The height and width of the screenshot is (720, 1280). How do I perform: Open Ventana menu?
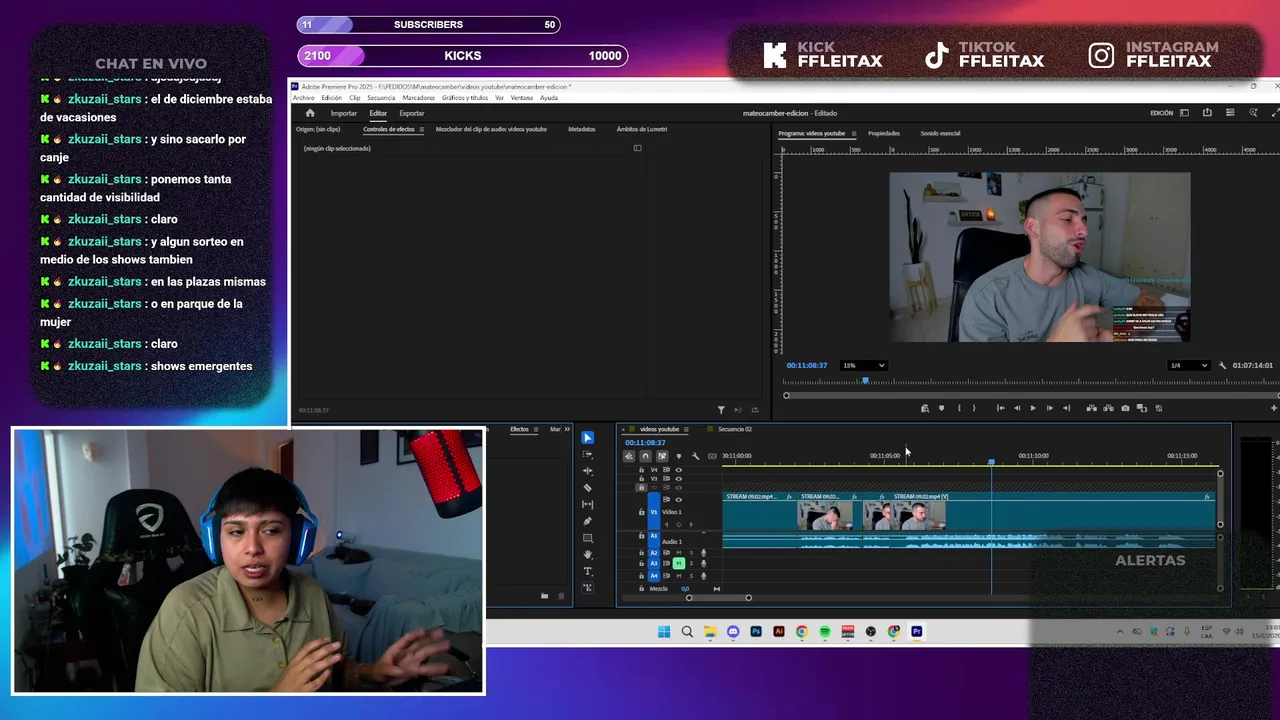[x=521, y=98]
